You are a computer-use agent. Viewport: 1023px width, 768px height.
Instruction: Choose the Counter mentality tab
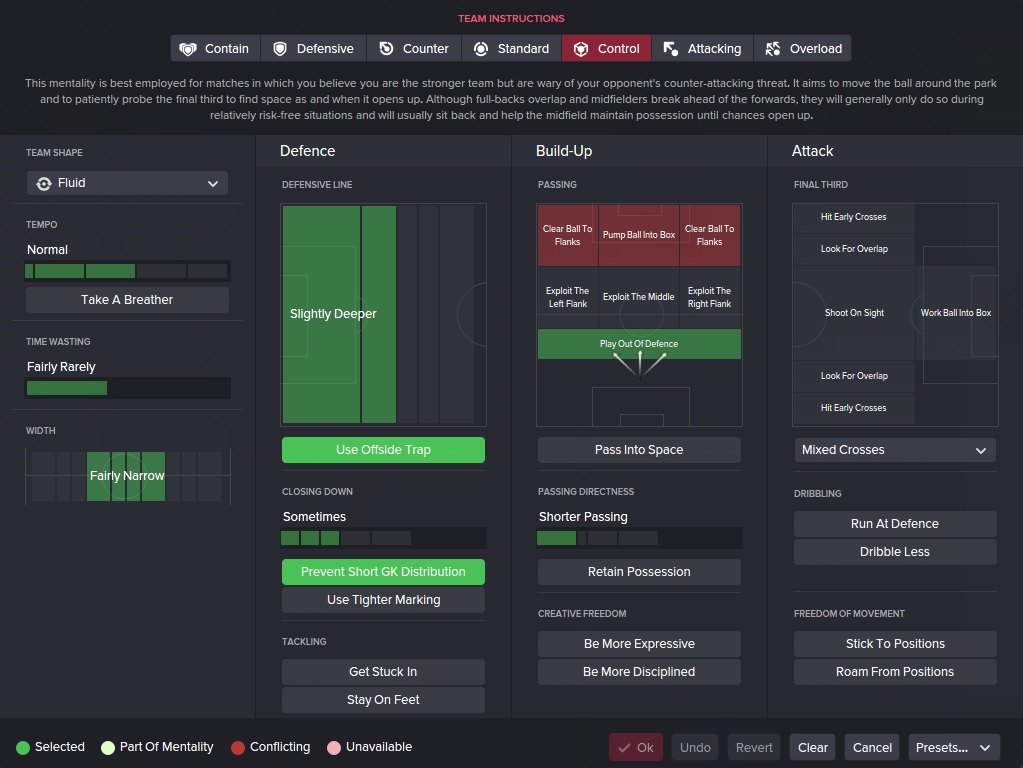tap(414, 48)
